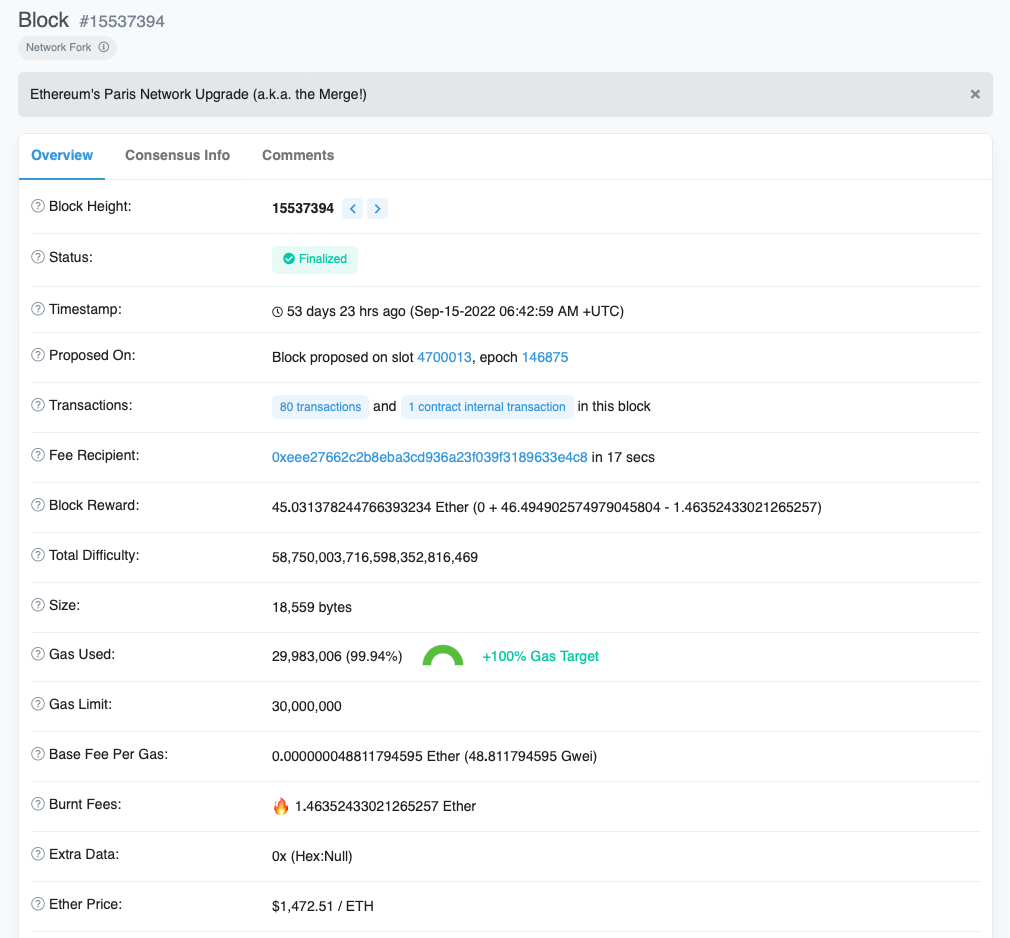Click the 18,559 bytes size value

pyautogui.click(x=312, y=608)
